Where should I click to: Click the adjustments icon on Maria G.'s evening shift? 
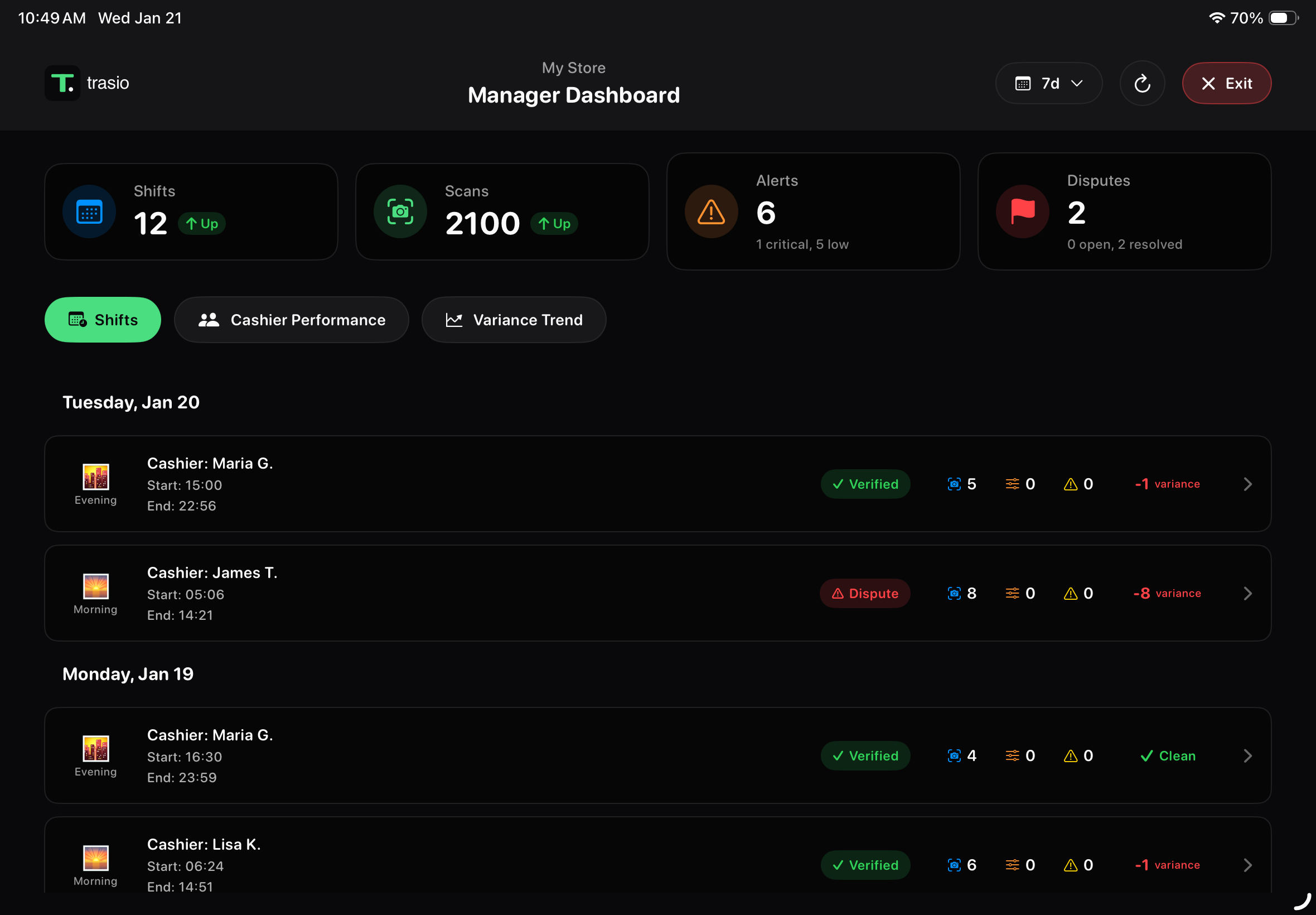(1013, 484)
